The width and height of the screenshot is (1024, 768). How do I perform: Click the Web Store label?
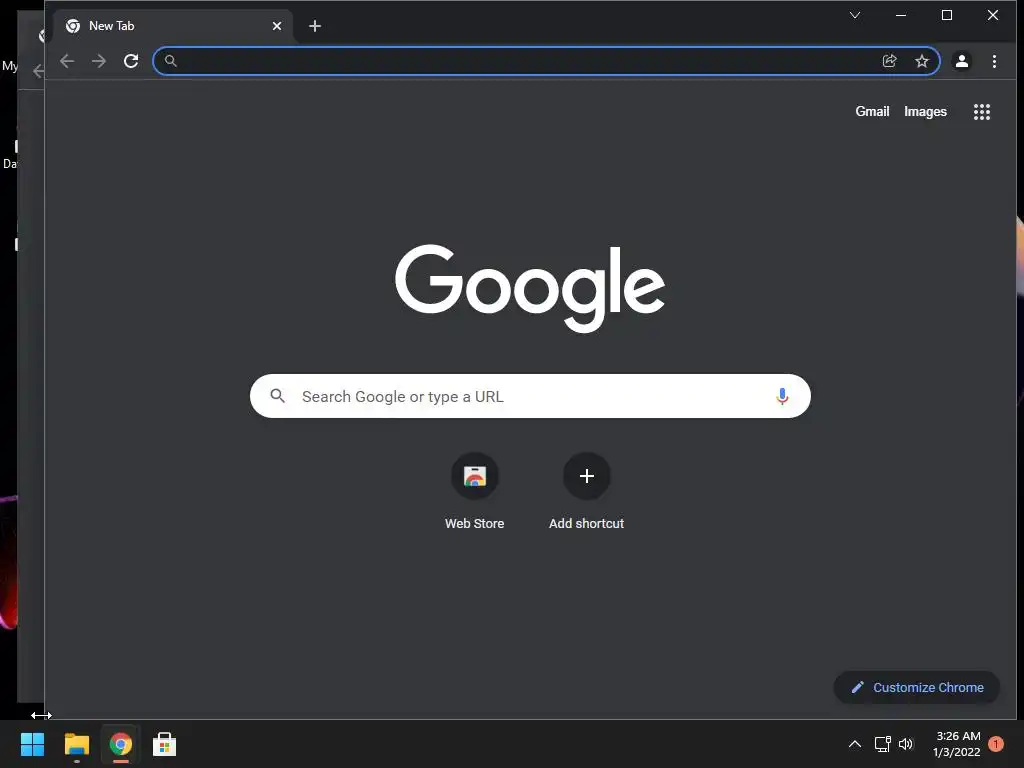pyautogui.click(x=475, y=524)
